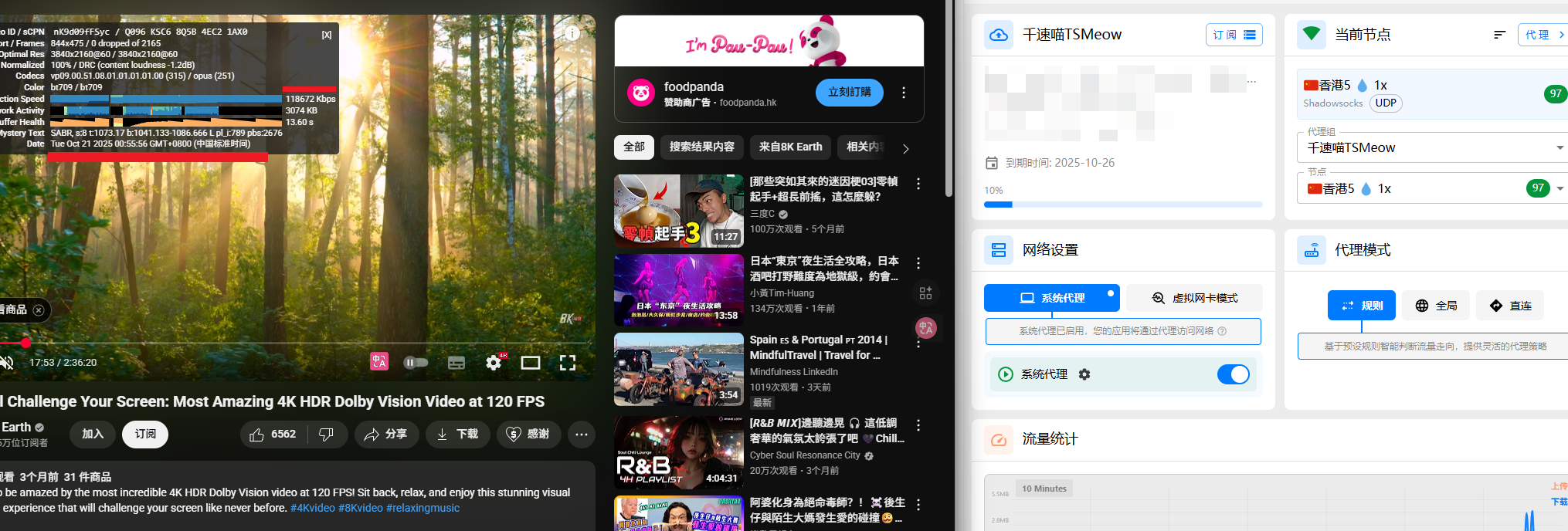This screenshot has height=531, width=1568.
Task: Click sort icon beside 当前节点 header
Action: click(x=1499, y=35)
